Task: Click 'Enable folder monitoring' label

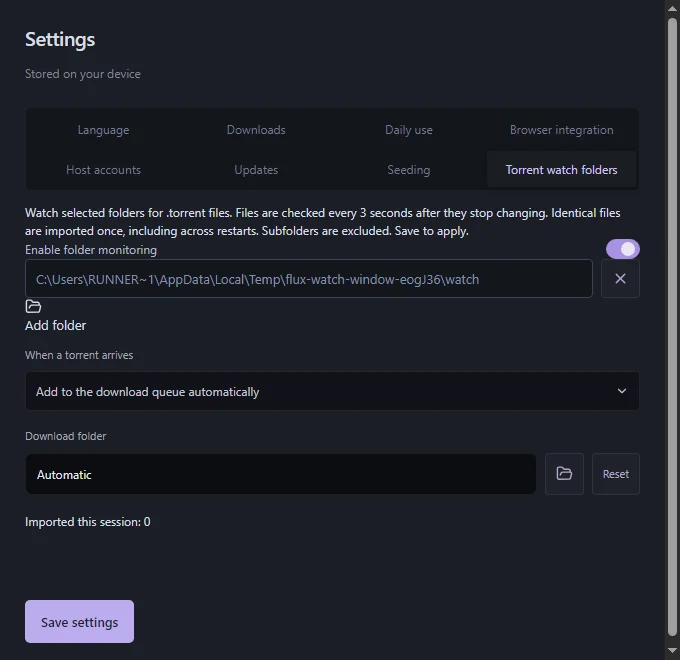Action: [x=91, y=250]
